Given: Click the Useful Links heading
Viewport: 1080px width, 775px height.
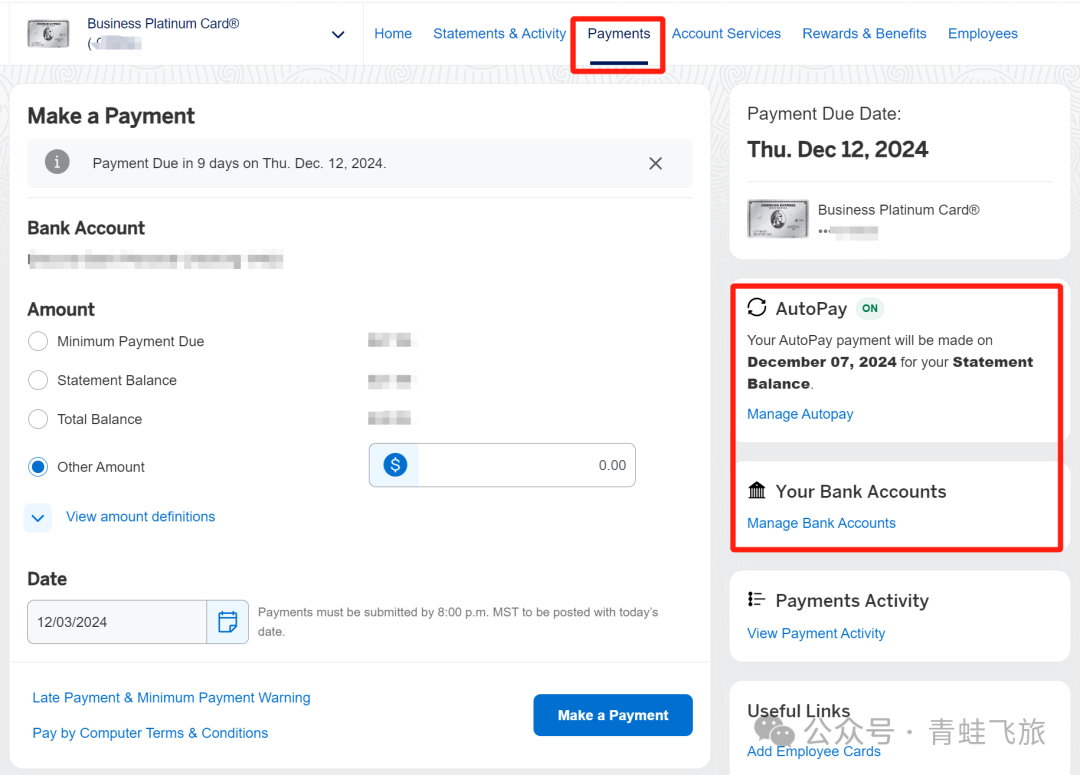Looking at the screenshot, I should click(x=798, y=710).
